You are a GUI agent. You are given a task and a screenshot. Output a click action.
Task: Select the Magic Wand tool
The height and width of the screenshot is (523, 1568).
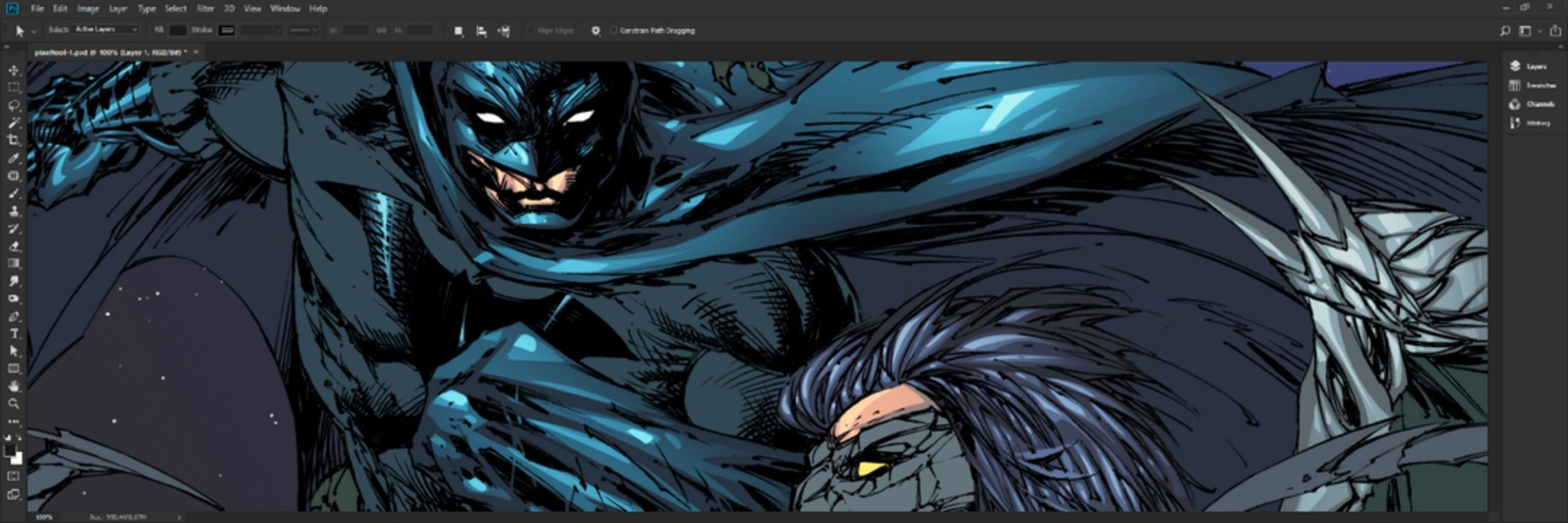point(14,123)
